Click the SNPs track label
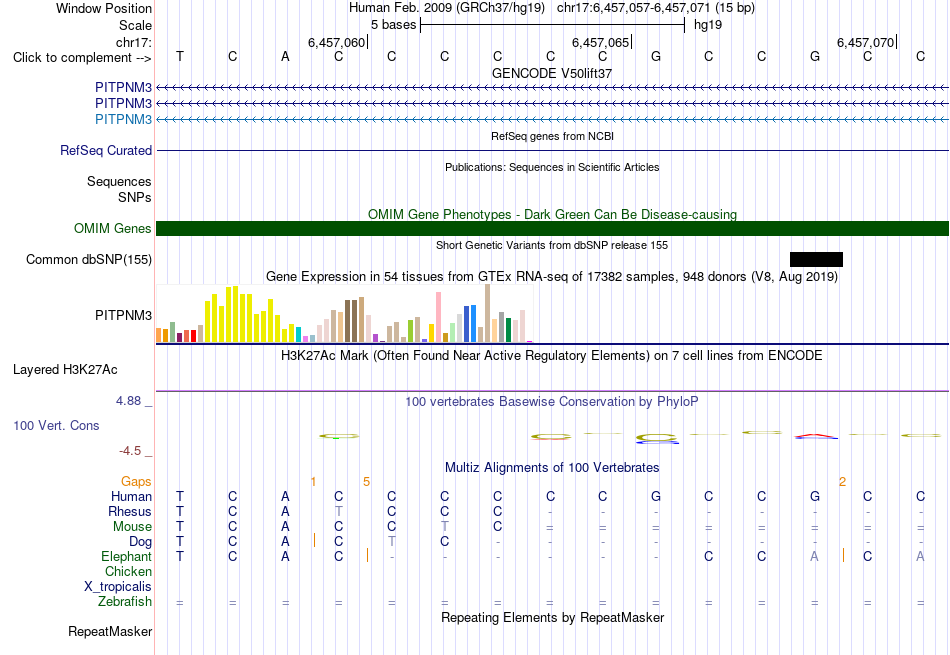This screenshot has width=950, height=655. pos(135,198)
